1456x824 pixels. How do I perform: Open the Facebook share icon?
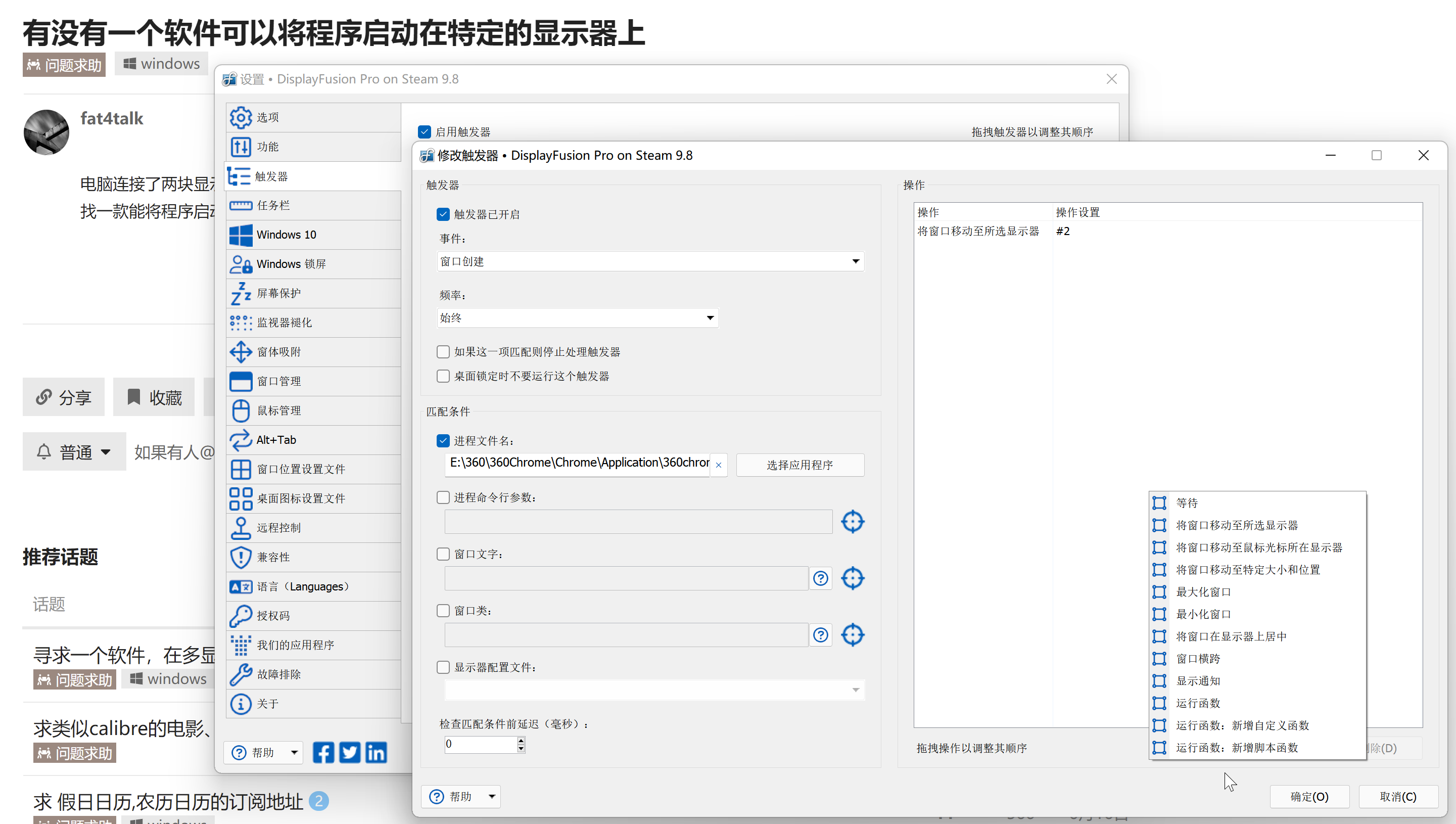(x=323, y=752)
